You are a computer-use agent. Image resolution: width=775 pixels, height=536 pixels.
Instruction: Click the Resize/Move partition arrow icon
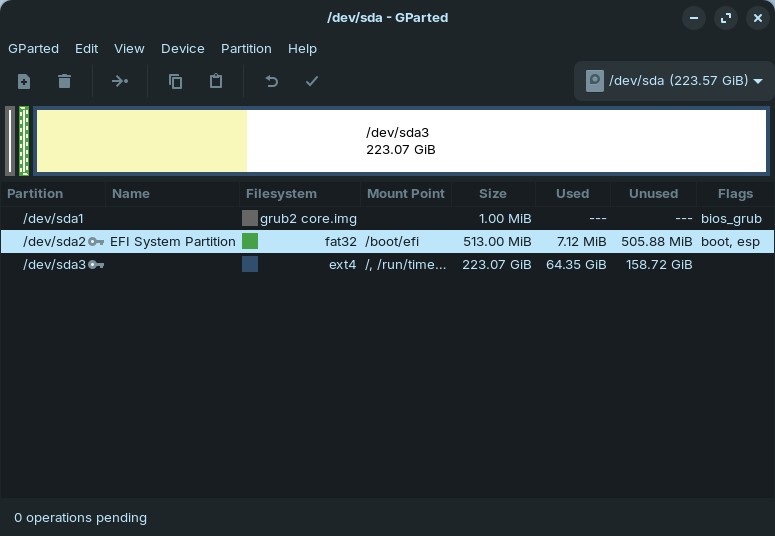point(120,81)
